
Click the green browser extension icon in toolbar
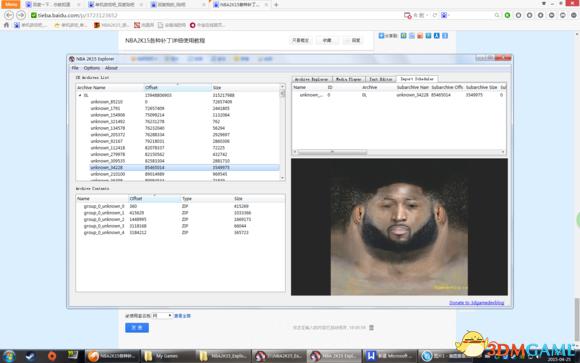pos(508,15)
